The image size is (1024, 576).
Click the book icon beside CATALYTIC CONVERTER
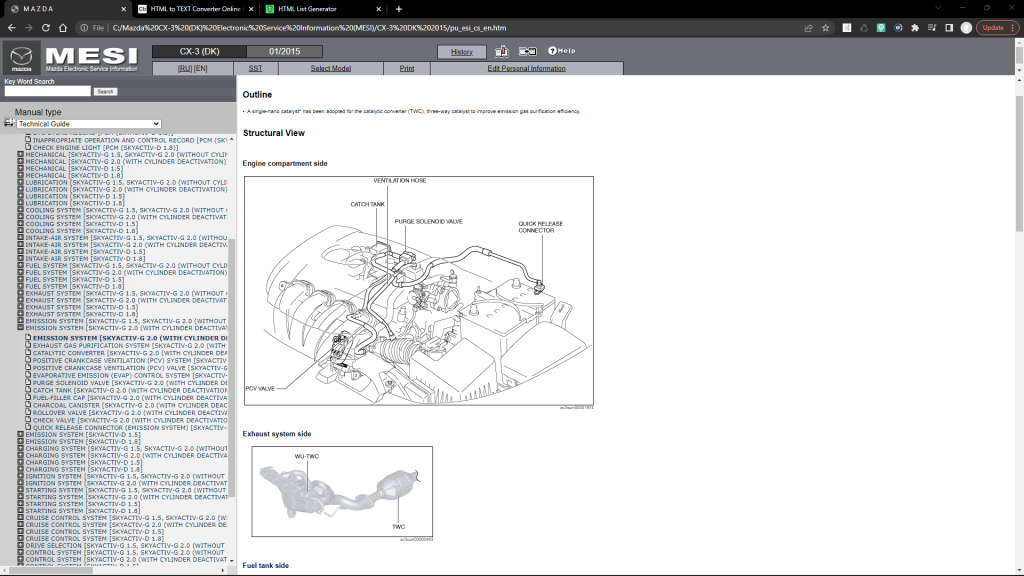pyautogui.click(x=27, y=354)
